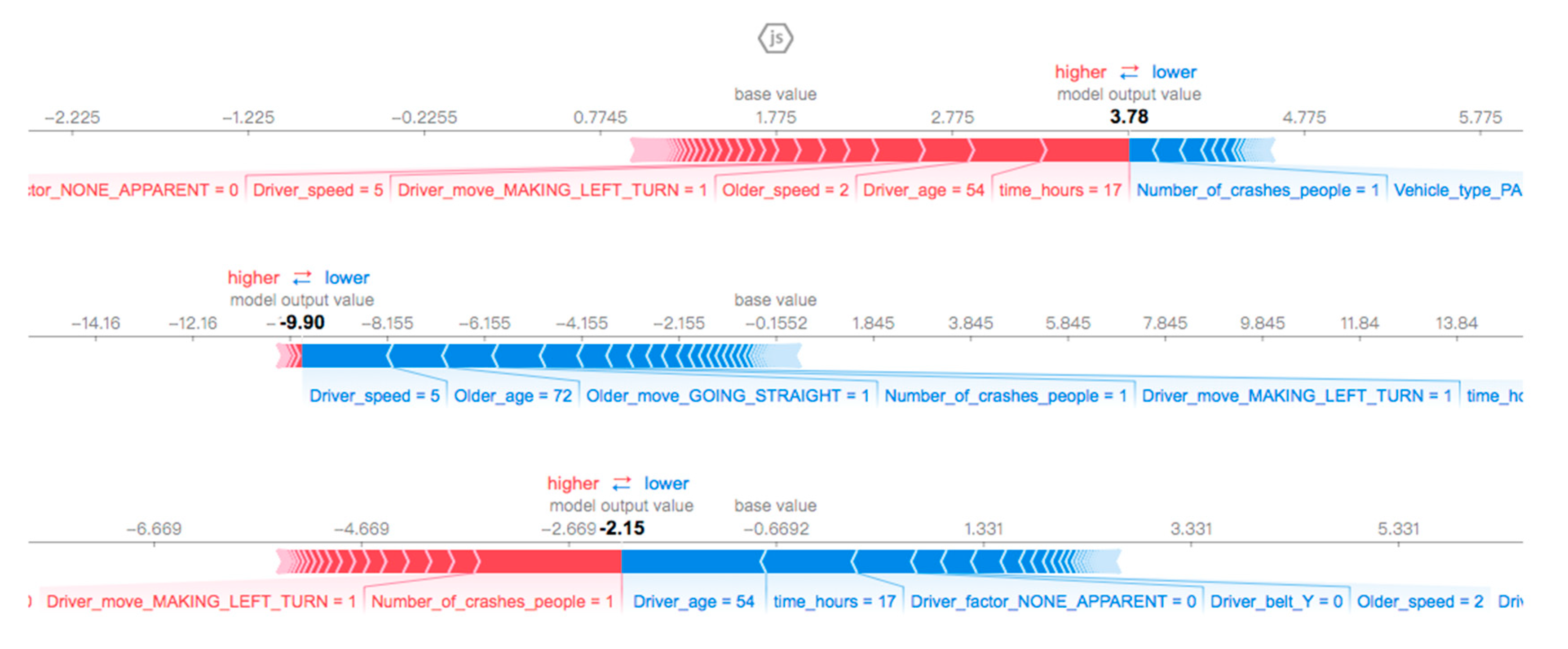This screenshot has width=1568, height=649.
Task: Click swap arrows icon above -9.90 output value
Action: [x=302, y=278]
